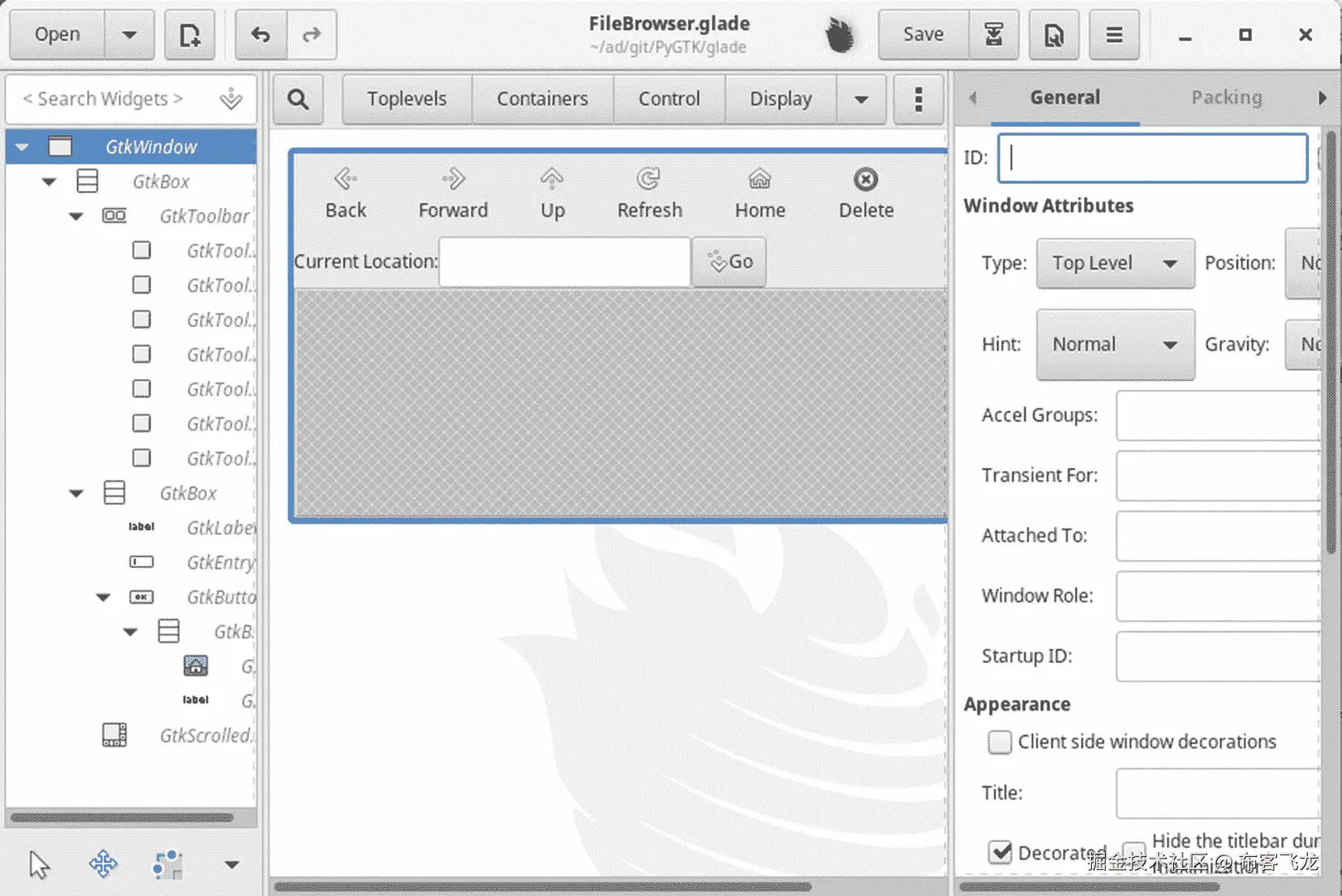
Task: Collapse the top GtkBox tree node
Action: click(50, 182)
